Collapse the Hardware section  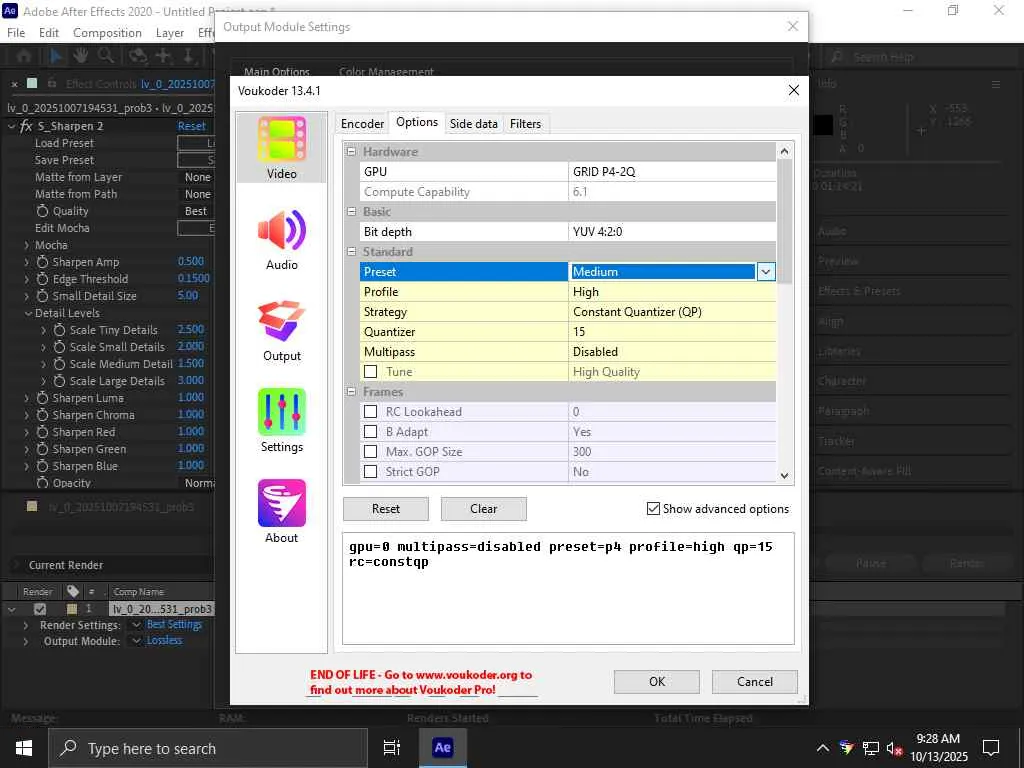[351, 152]
